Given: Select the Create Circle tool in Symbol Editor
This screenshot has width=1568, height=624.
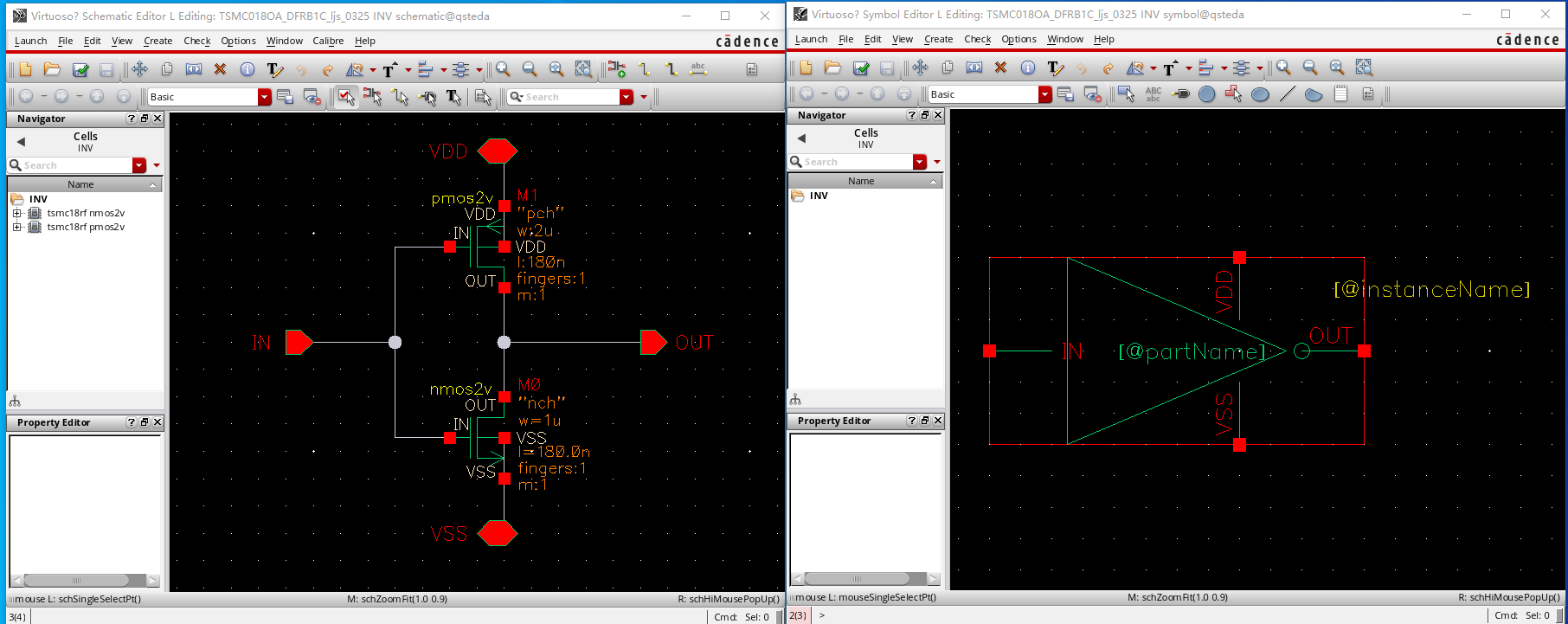Looking at the screenshot, I should [1207, 93].
